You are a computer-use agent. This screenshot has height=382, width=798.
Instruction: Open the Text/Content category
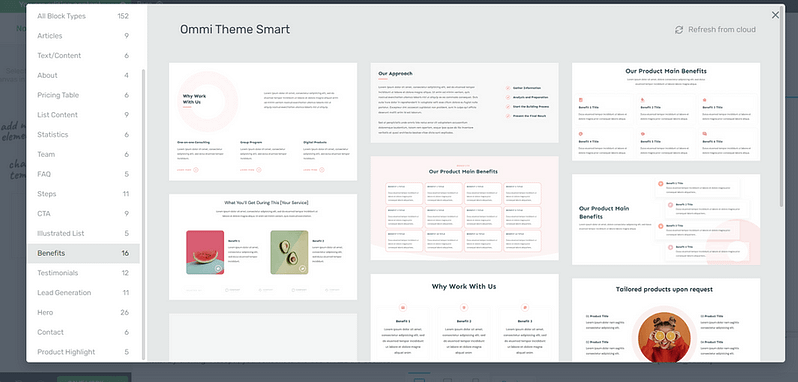[83, 55]
